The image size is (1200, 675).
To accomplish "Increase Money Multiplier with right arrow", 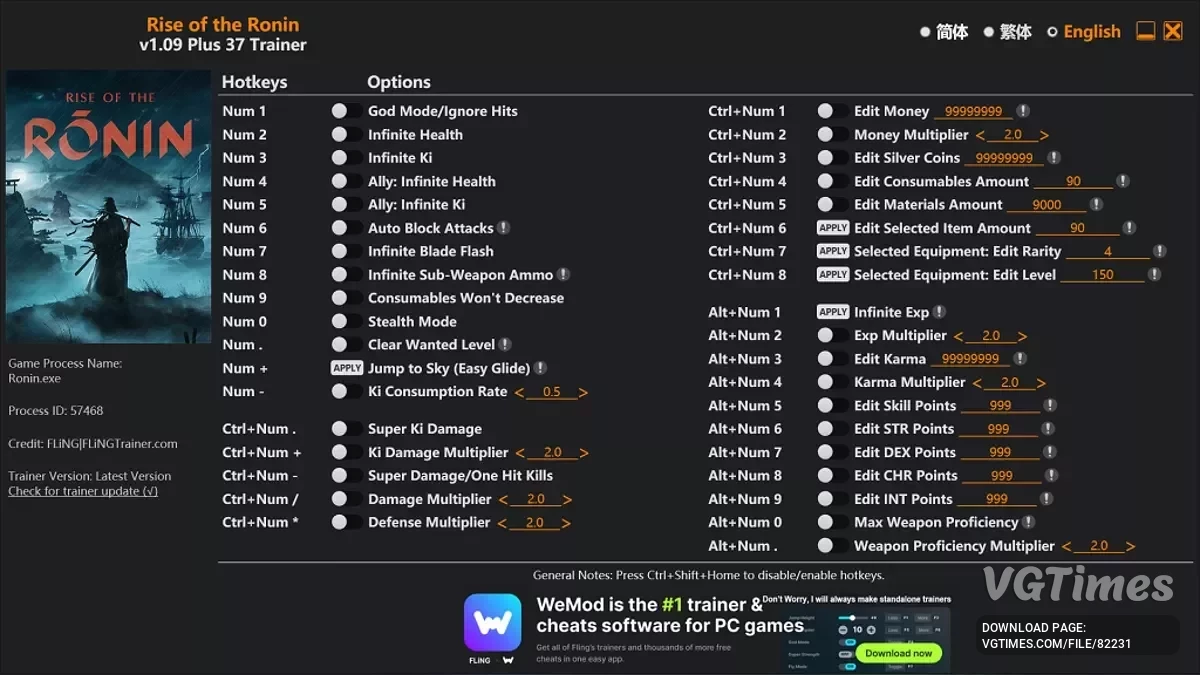I will coord(1044,135).
